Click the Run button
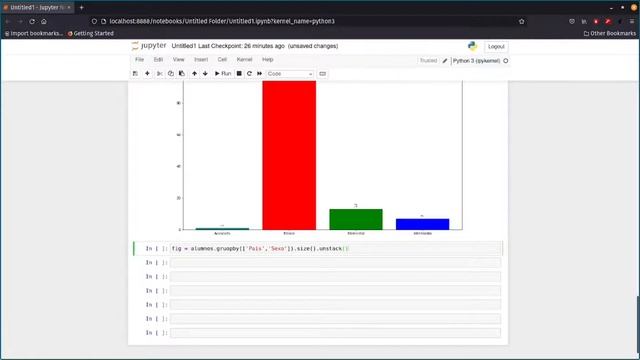 (x=223, y=73)
